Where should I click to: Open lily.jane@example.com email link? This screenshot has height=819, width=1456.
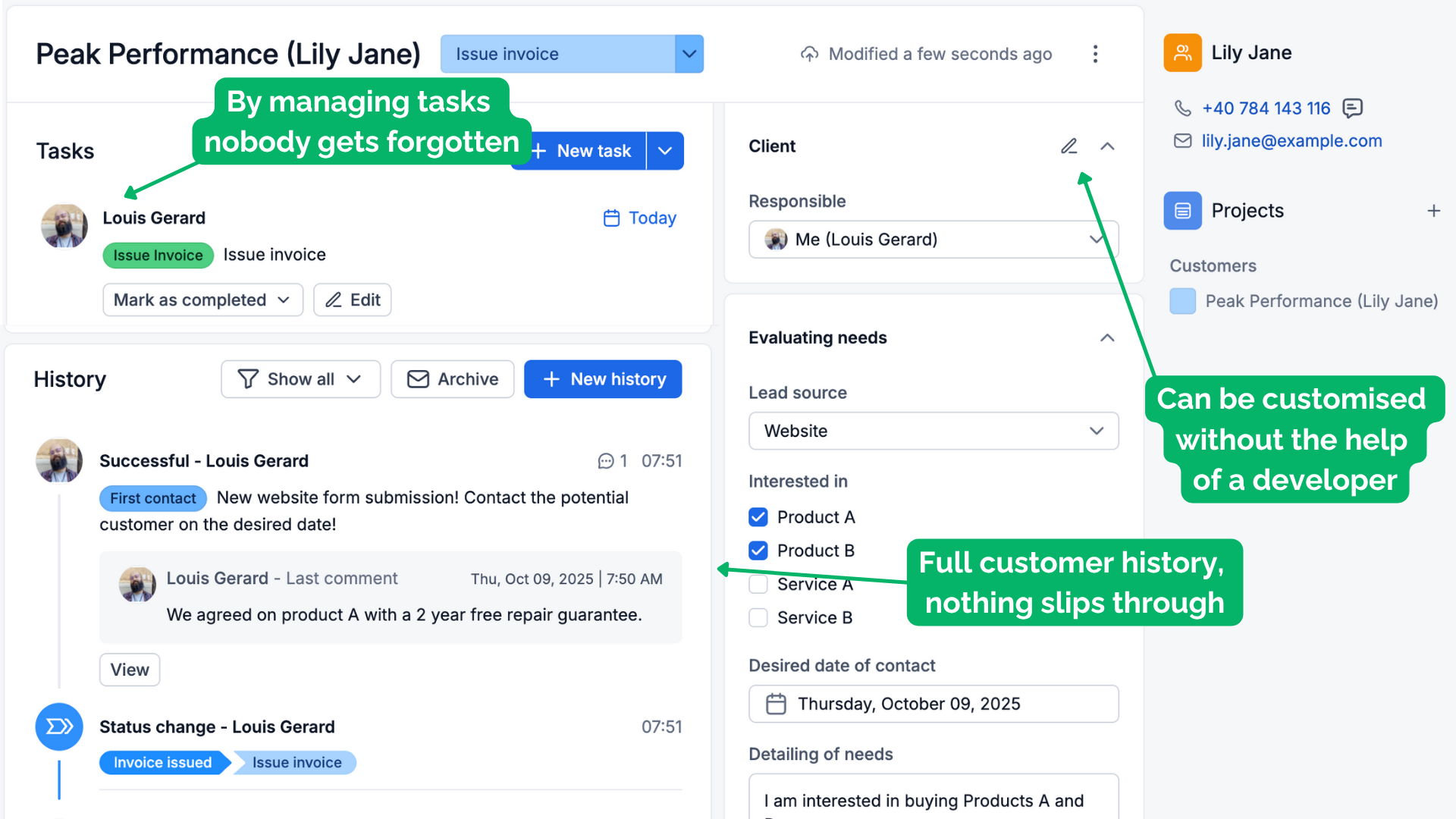[1291, 141]
